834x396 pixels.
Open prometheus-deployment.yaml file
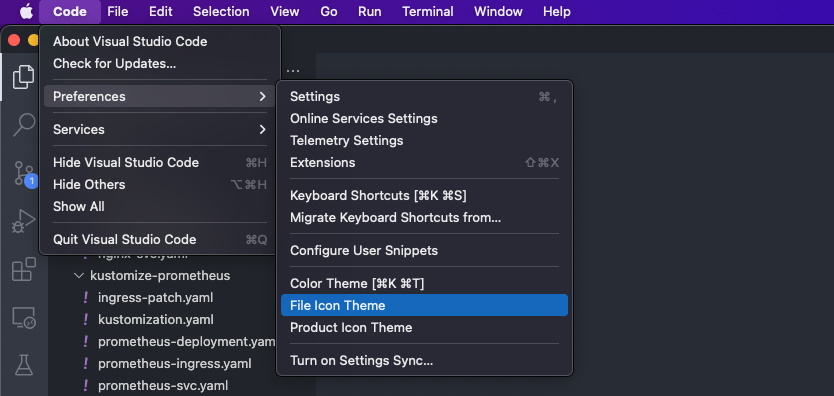186,342
